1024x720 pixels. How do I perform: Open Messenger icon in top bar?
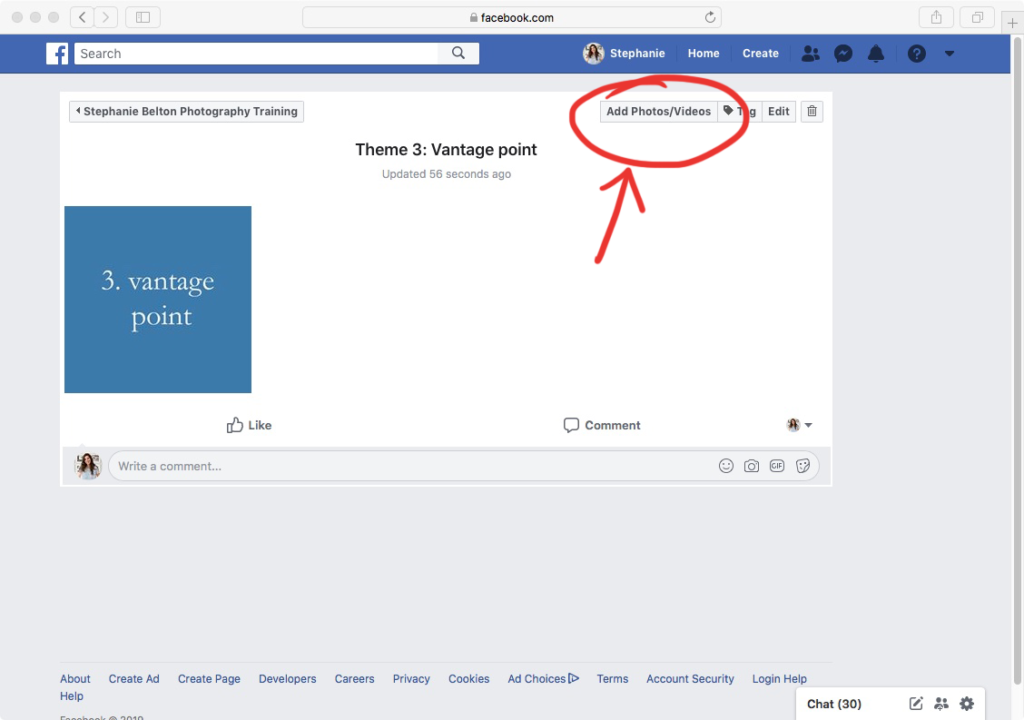[x=843, y=54]
